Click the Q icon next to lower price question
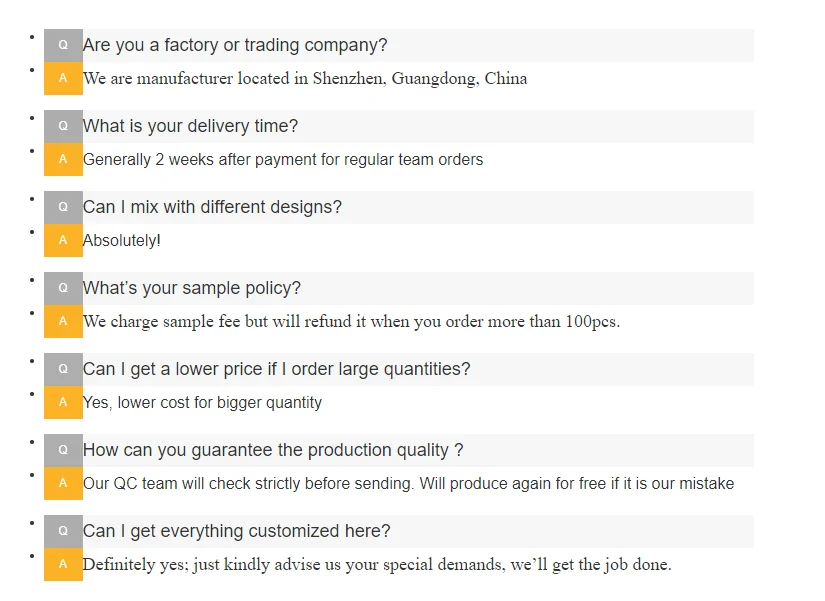This screenshot has width=825, height=601. (63, 370)
